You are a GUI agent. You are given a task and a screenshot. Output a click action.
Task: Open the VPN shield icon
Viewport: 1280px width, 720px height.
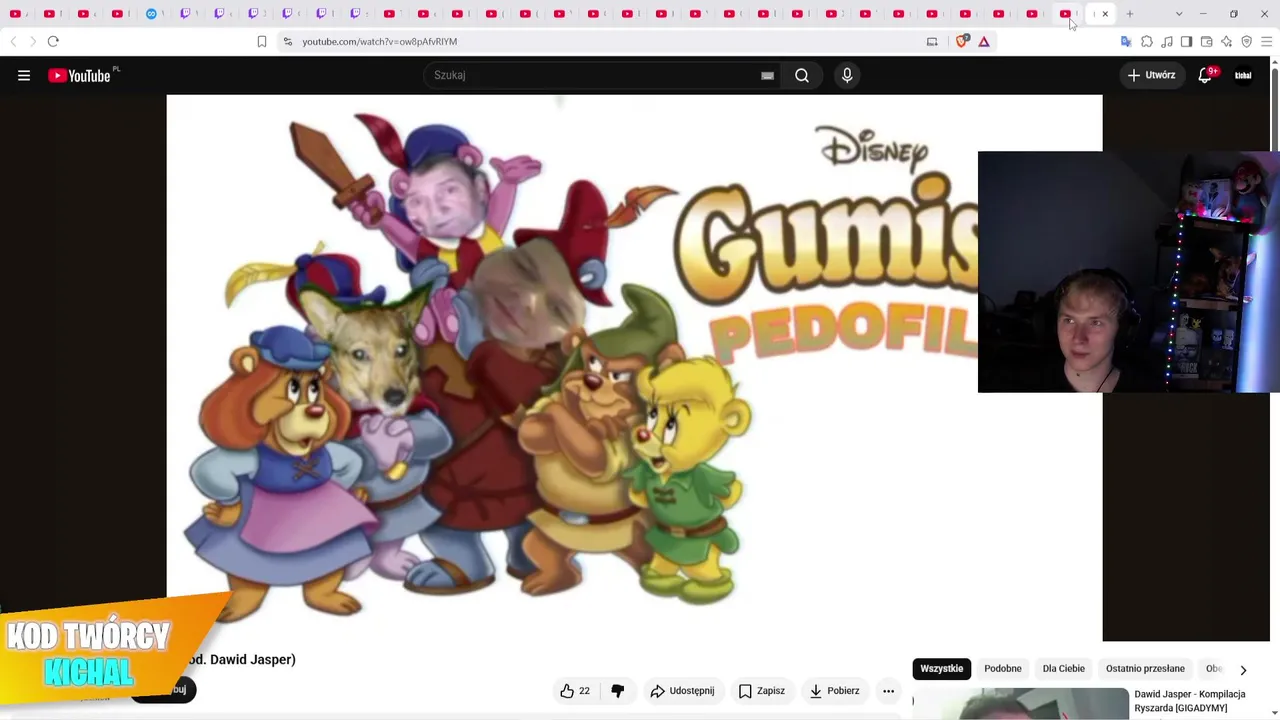pos(1246,41)
